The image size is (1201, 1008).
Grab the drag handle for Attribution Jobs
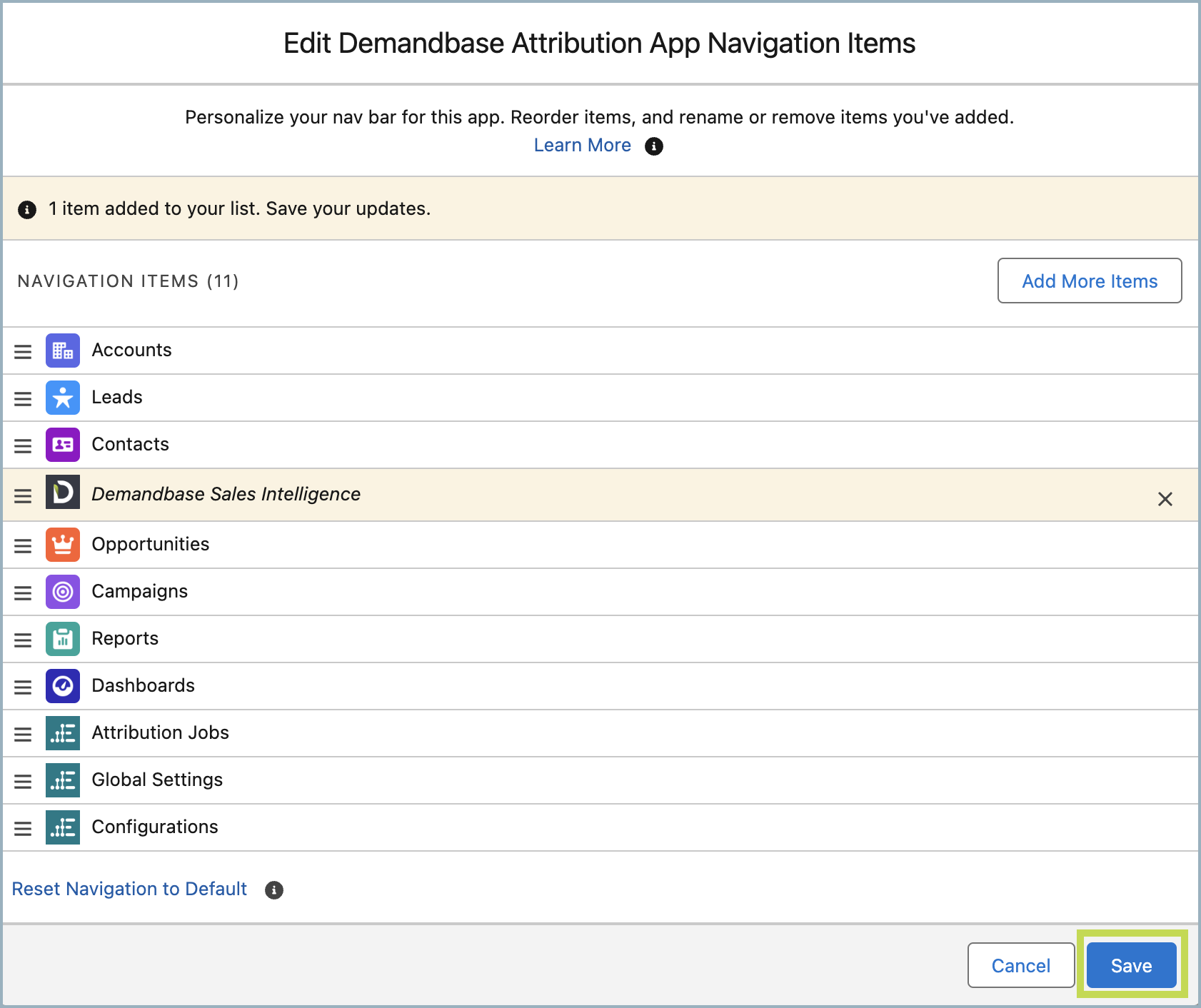point(23,735)
